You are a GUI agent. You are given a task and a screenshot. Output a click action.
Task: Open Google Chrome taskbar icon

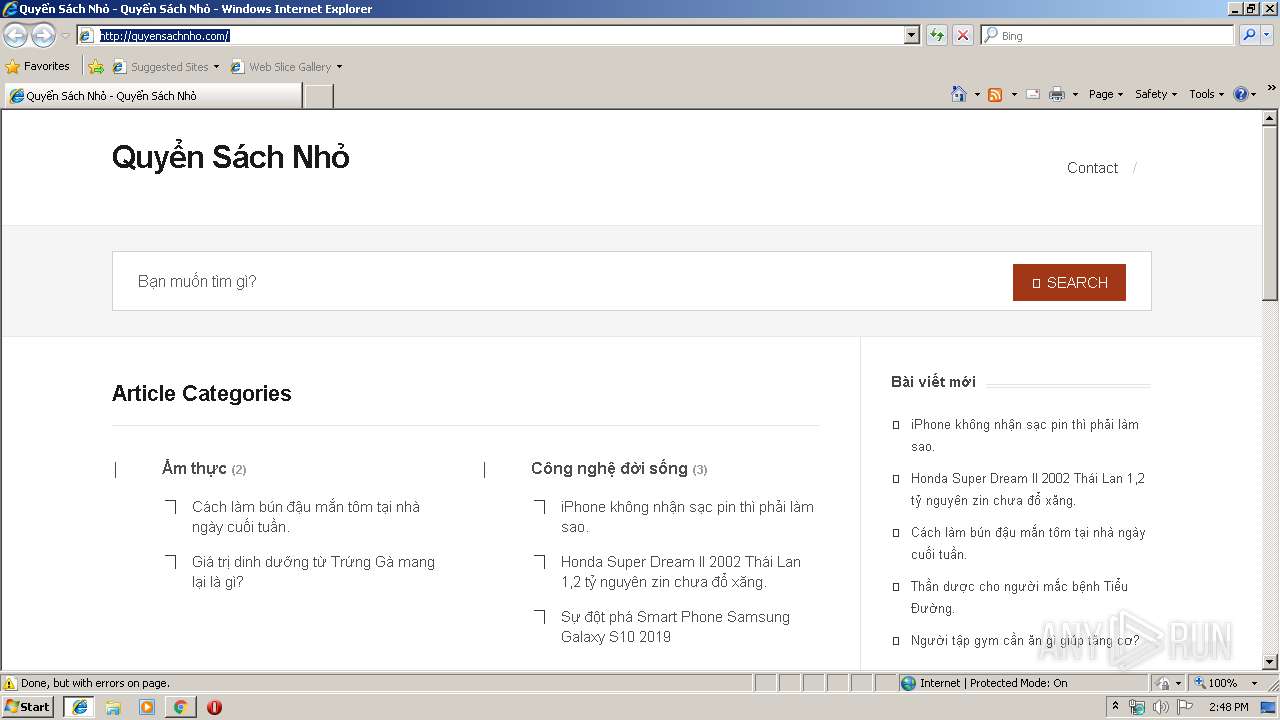point(180,707)
